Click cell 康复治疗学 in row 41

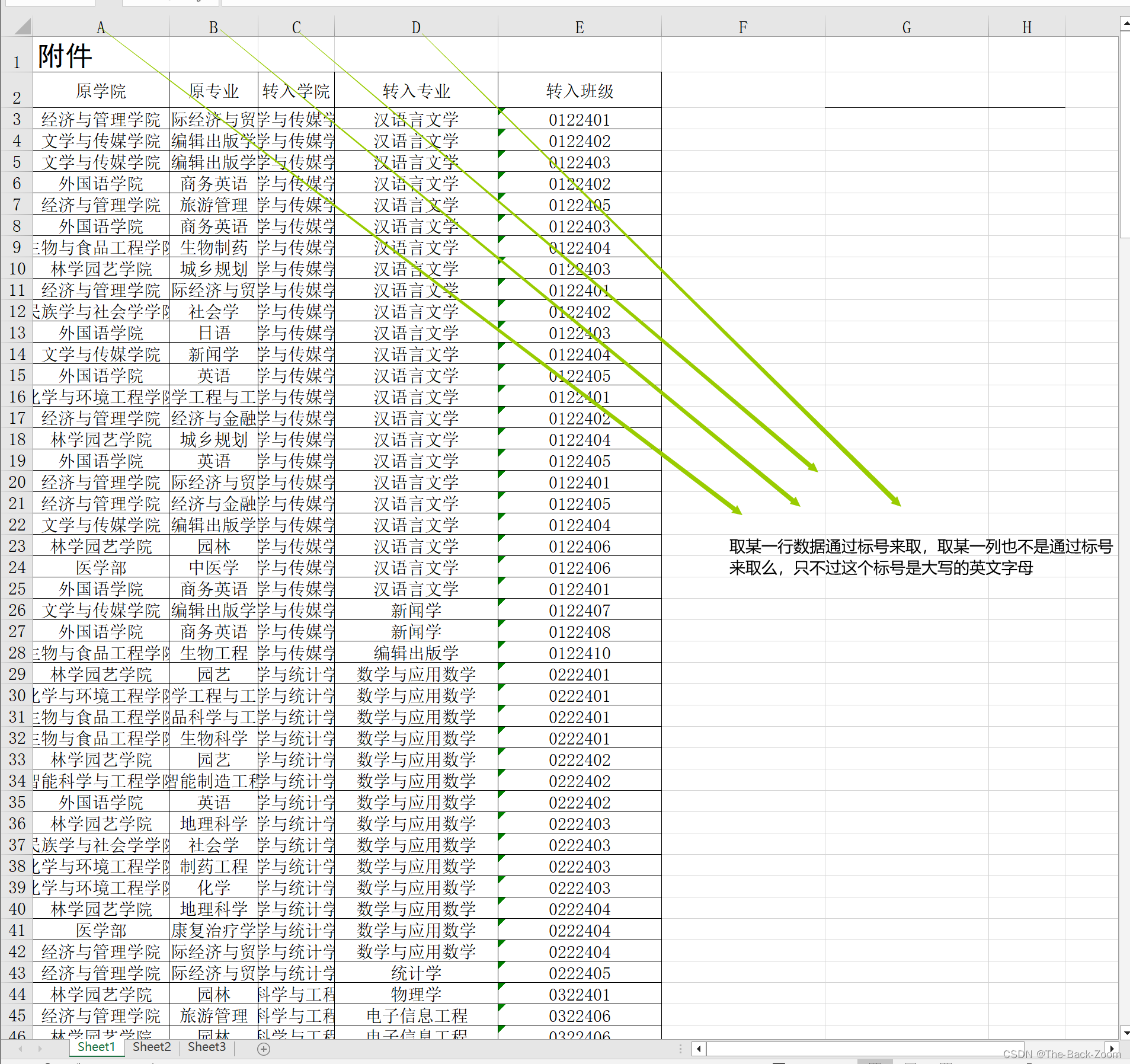pos(213,930)
